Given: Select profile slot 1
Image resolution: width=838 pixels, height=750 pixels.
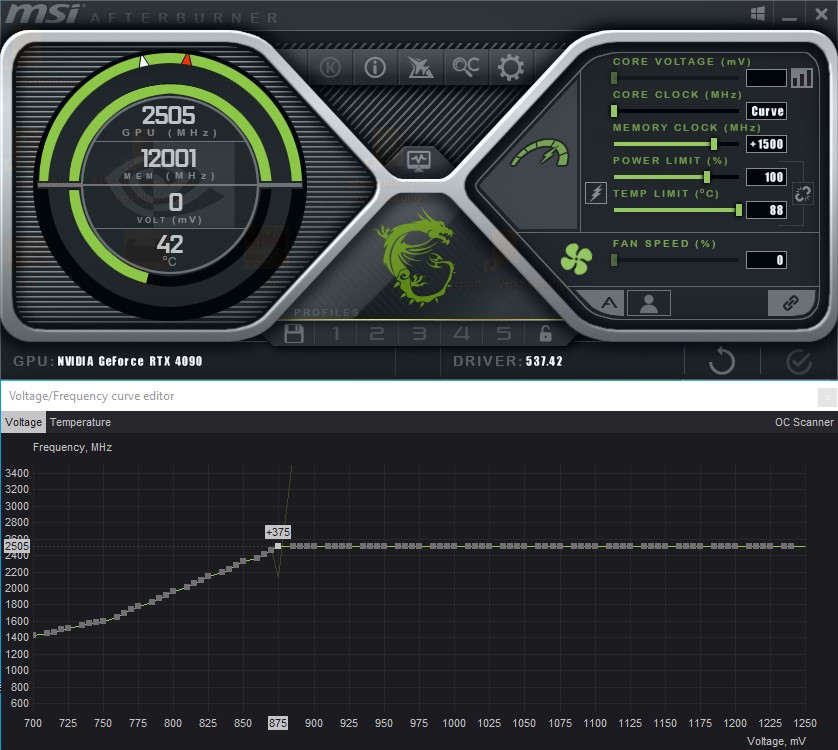Looking at the screenshot, I should [x=336, y=334].
